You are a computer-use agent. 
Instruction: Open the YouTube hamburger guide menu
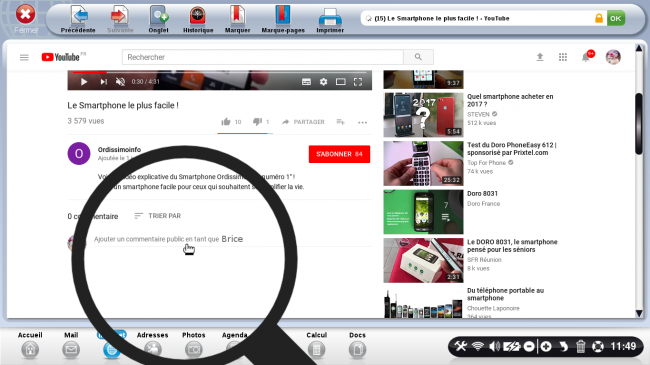tap(24, 57)
